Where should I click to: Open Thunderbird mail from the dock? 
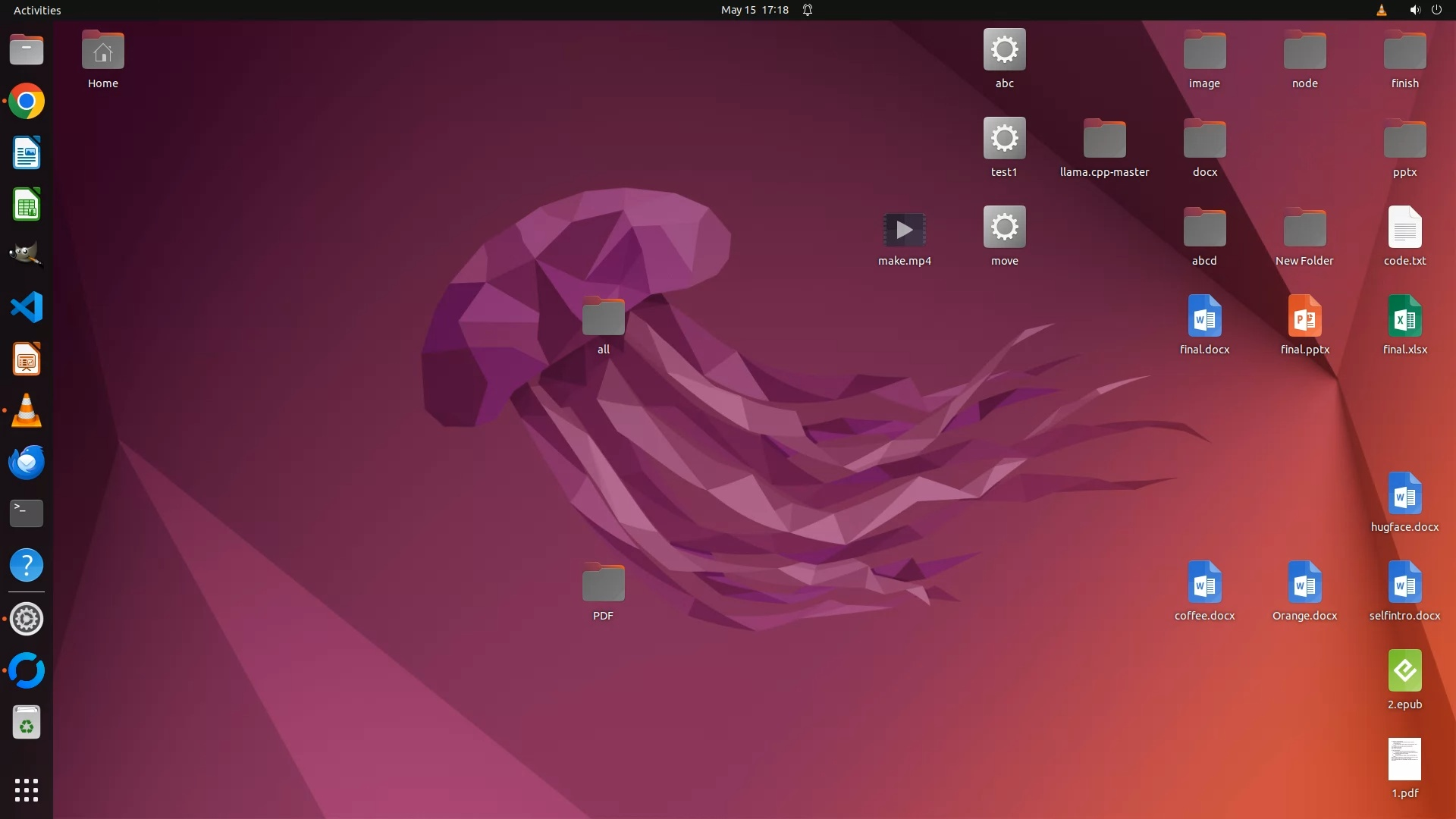27,462
